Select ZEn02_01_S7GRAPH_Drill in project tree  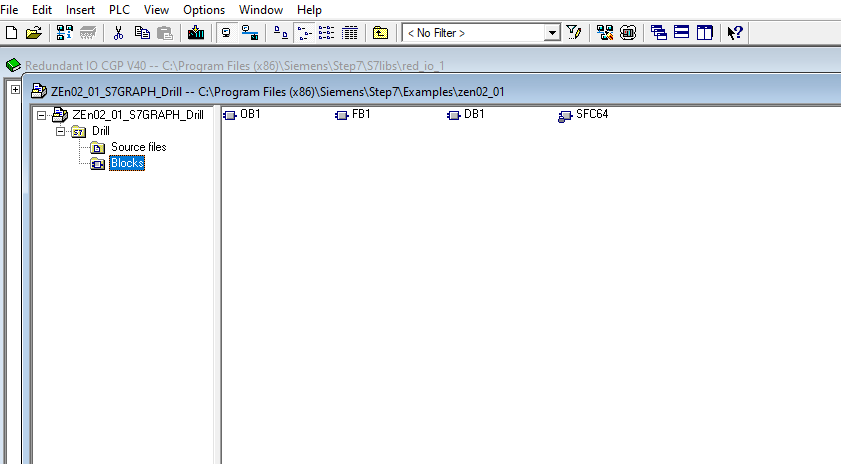pyautogui.click(x=138, y=115)
